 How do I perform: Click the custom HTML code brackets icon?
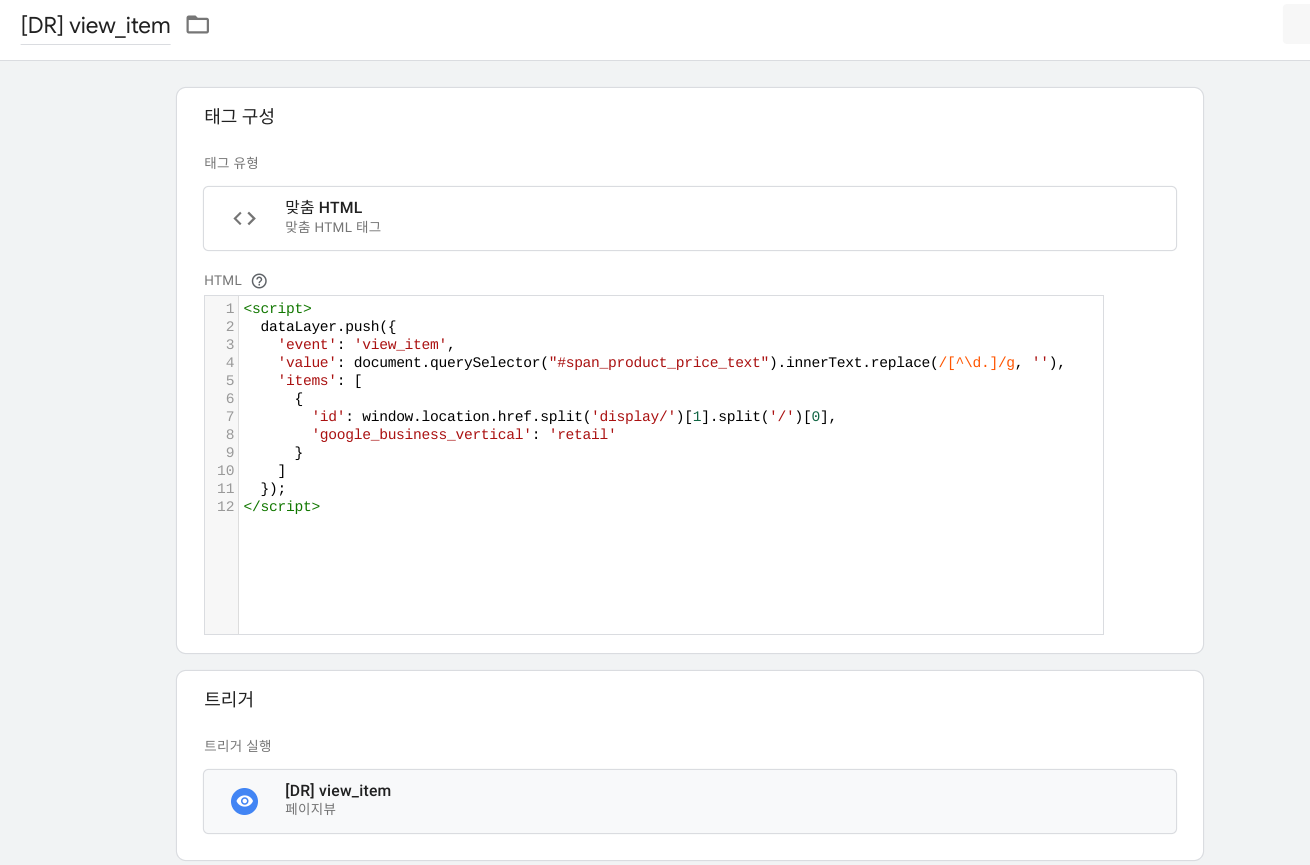(245, 218)
